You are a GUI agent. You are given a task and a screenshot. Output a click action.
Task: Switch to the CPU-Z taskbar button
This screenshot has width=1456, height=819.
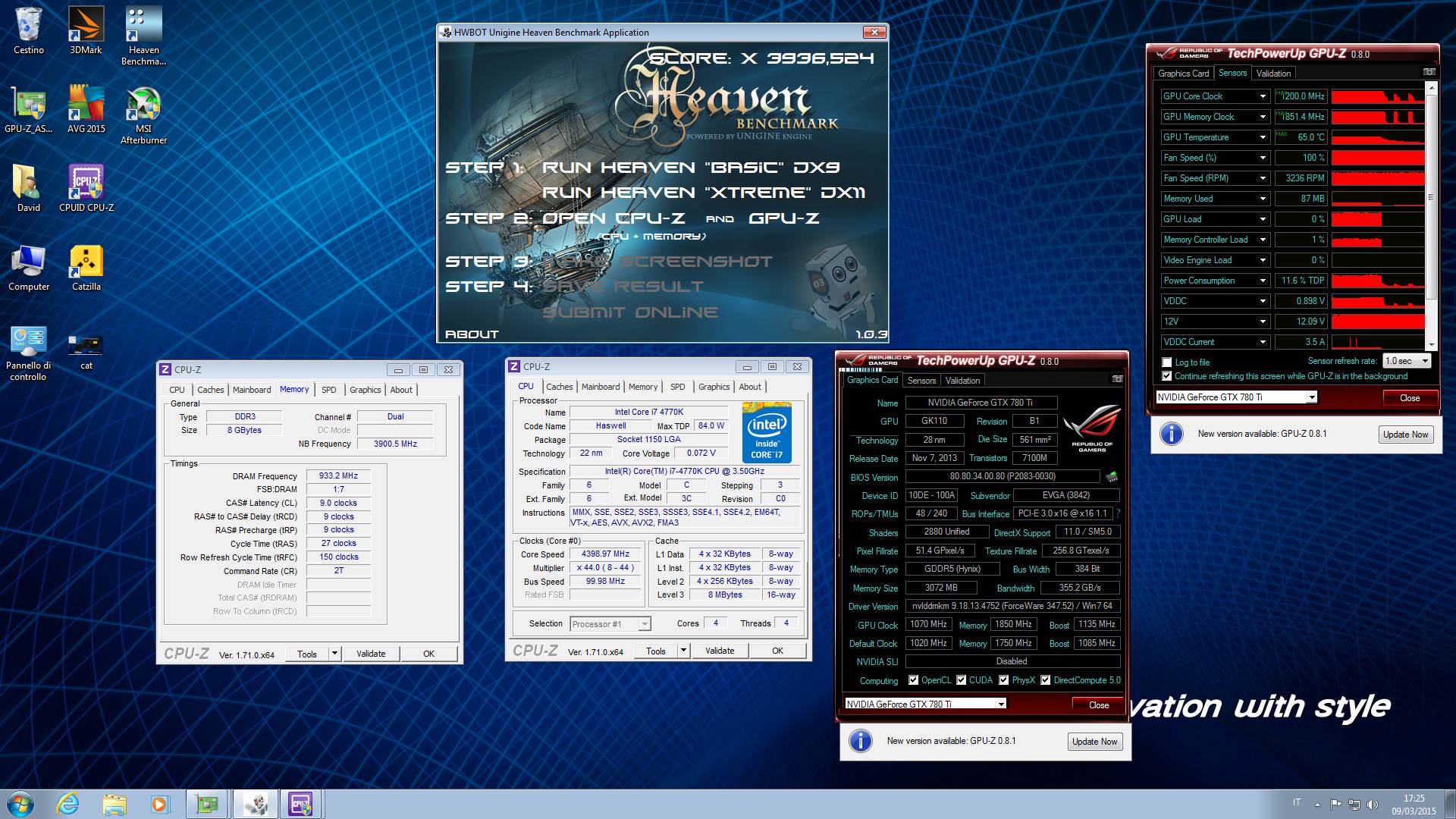(301, 804)
